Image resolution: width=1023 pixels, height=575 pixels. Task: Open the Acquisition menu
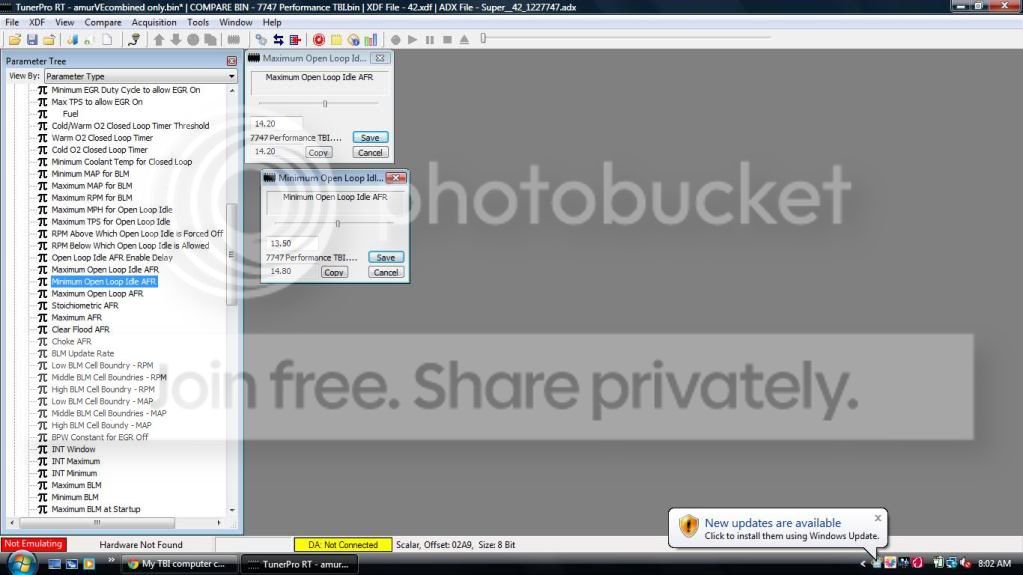(x=154, y=22)
